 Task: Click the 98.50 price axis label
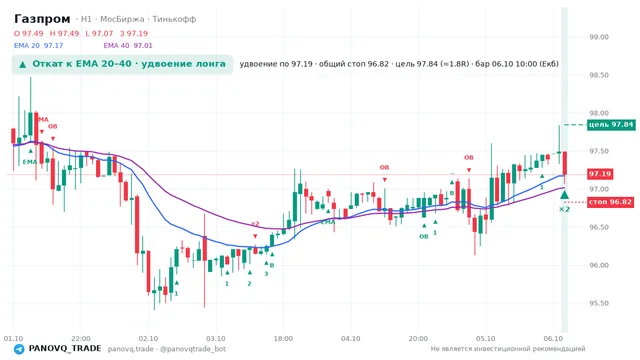pyautogui.click(x=599, y=75)
